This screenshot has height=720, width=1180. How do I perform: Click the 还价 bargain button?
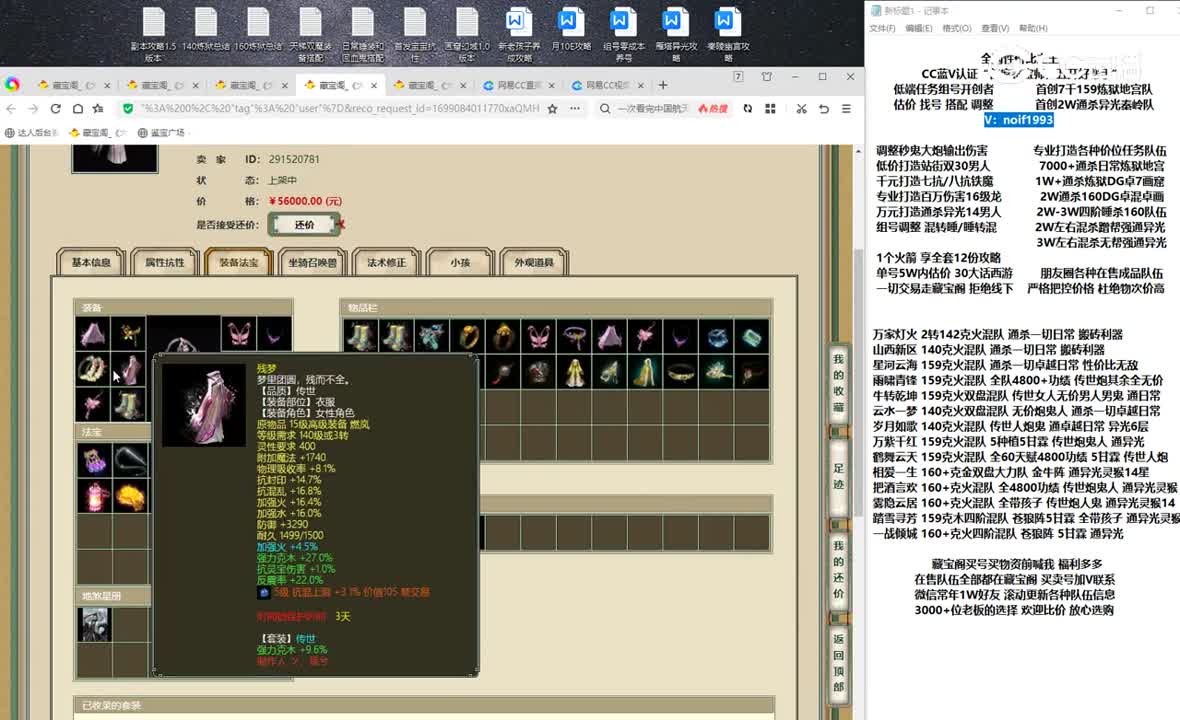pyautogui.click(x=305, y=224)
